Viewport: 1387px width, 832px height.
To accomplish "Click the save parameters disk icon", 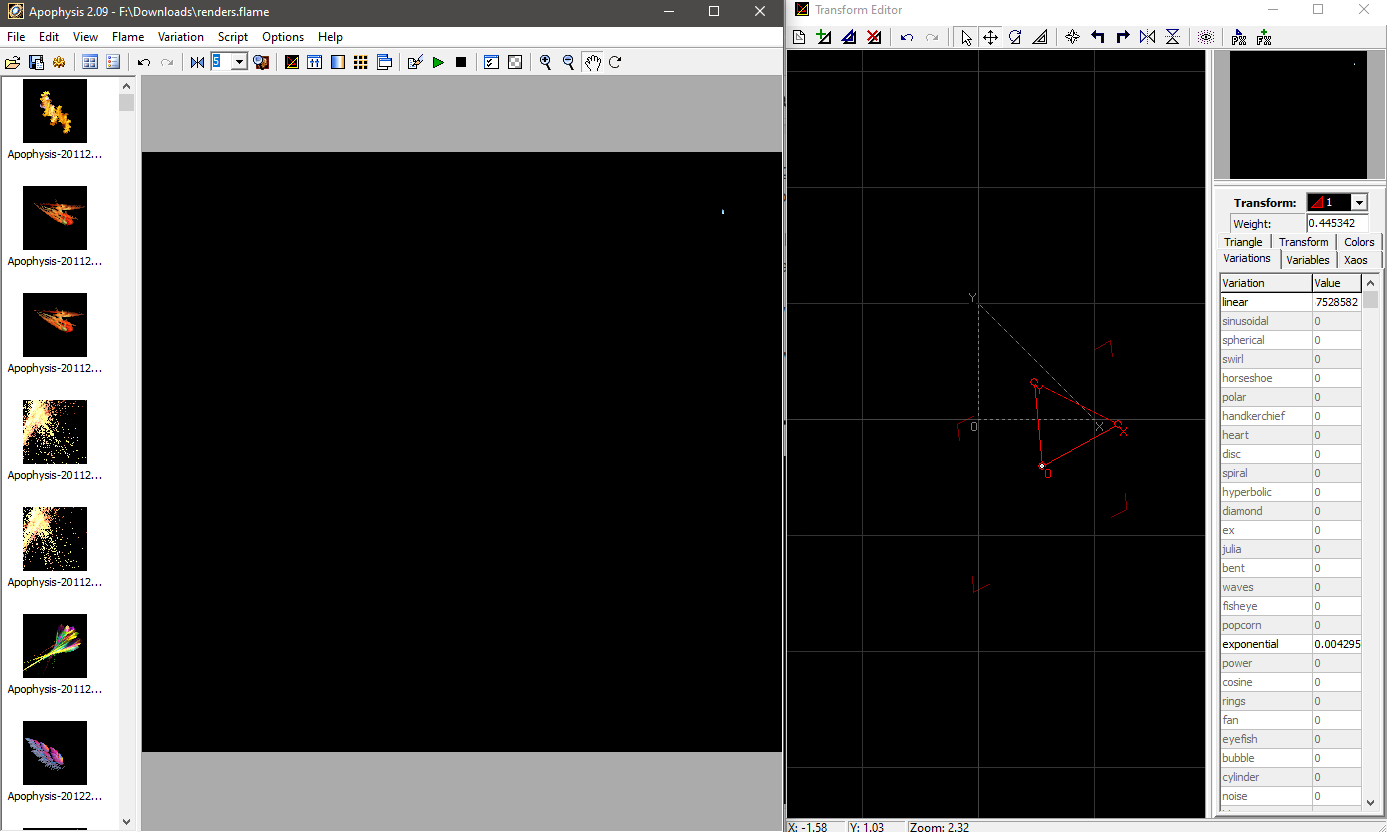I will coord(36,62).
